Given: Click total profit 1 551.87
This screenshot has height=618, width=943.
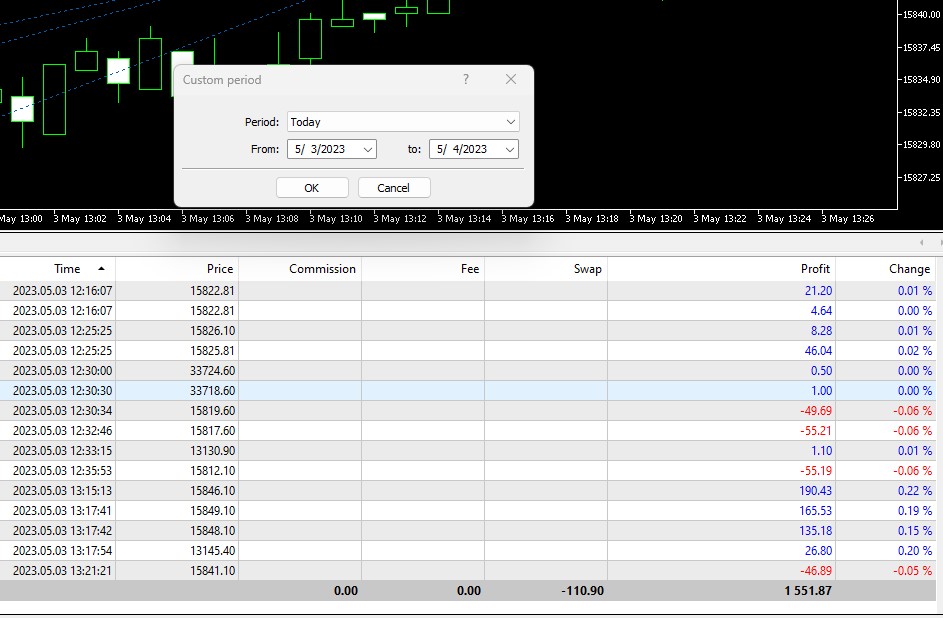Looking at the screenshot, I should click(808, 590).
